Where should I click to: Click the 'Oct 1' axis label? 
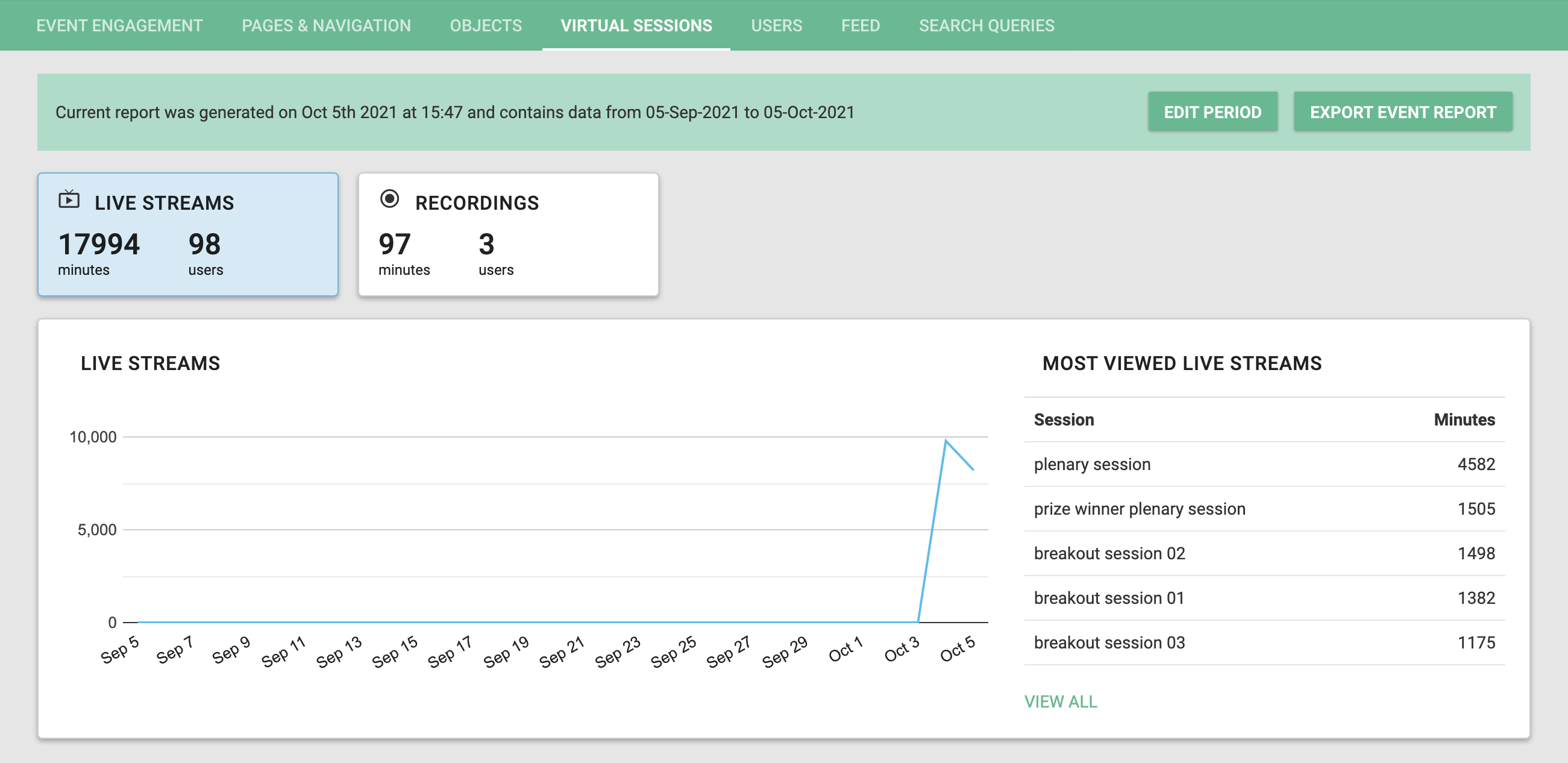(x=846, y=649)
